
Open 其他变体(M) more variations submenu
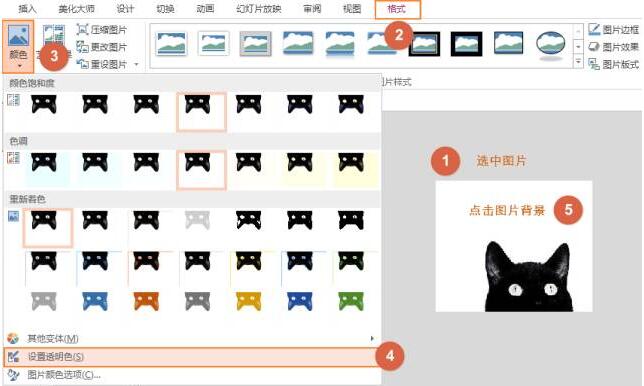tap(192, 338)
